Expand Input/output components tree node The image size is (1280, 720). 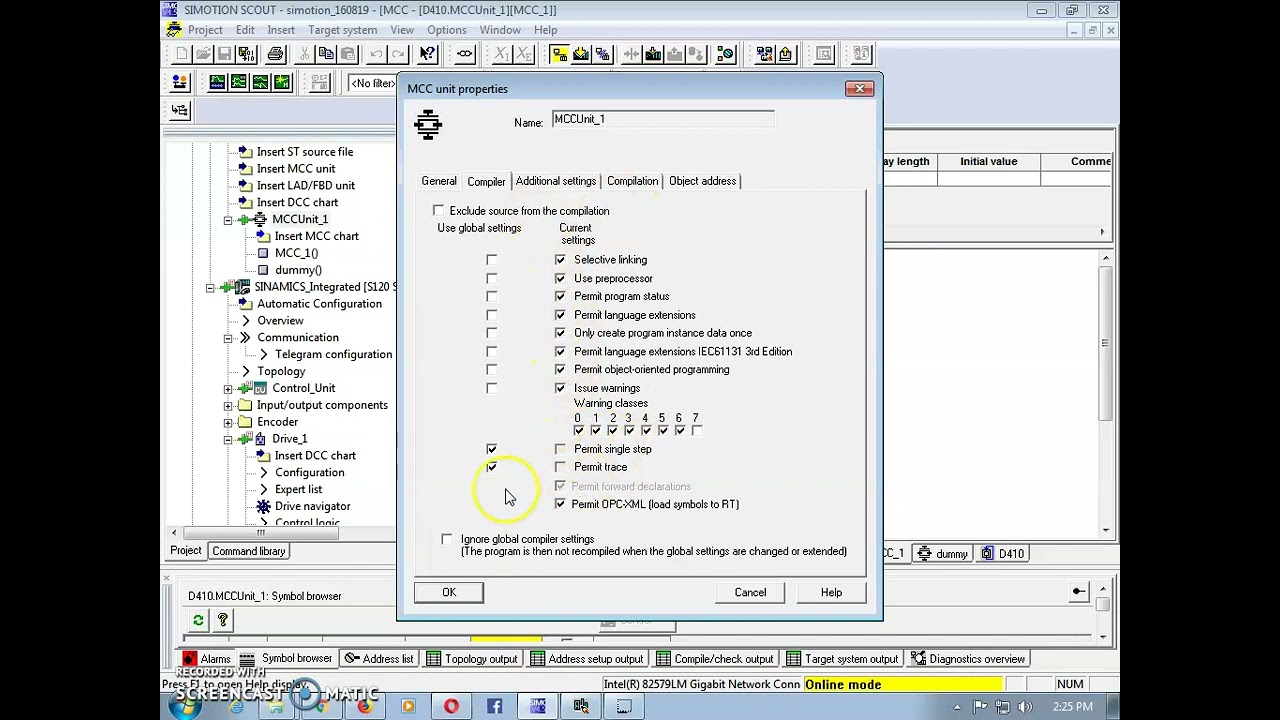coord(228,405)
